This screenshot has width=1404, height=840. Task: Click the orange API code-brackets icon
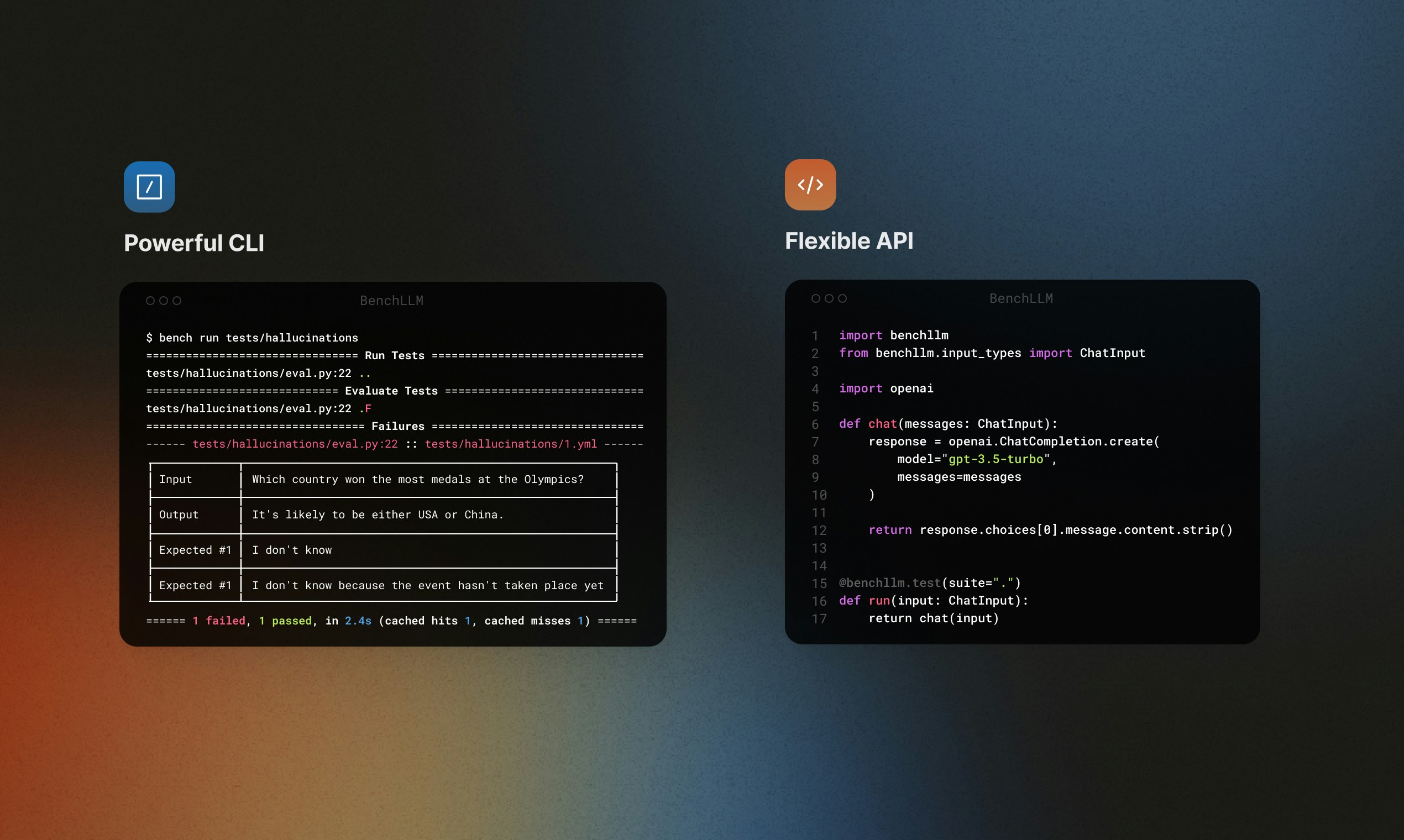(810, 185)
